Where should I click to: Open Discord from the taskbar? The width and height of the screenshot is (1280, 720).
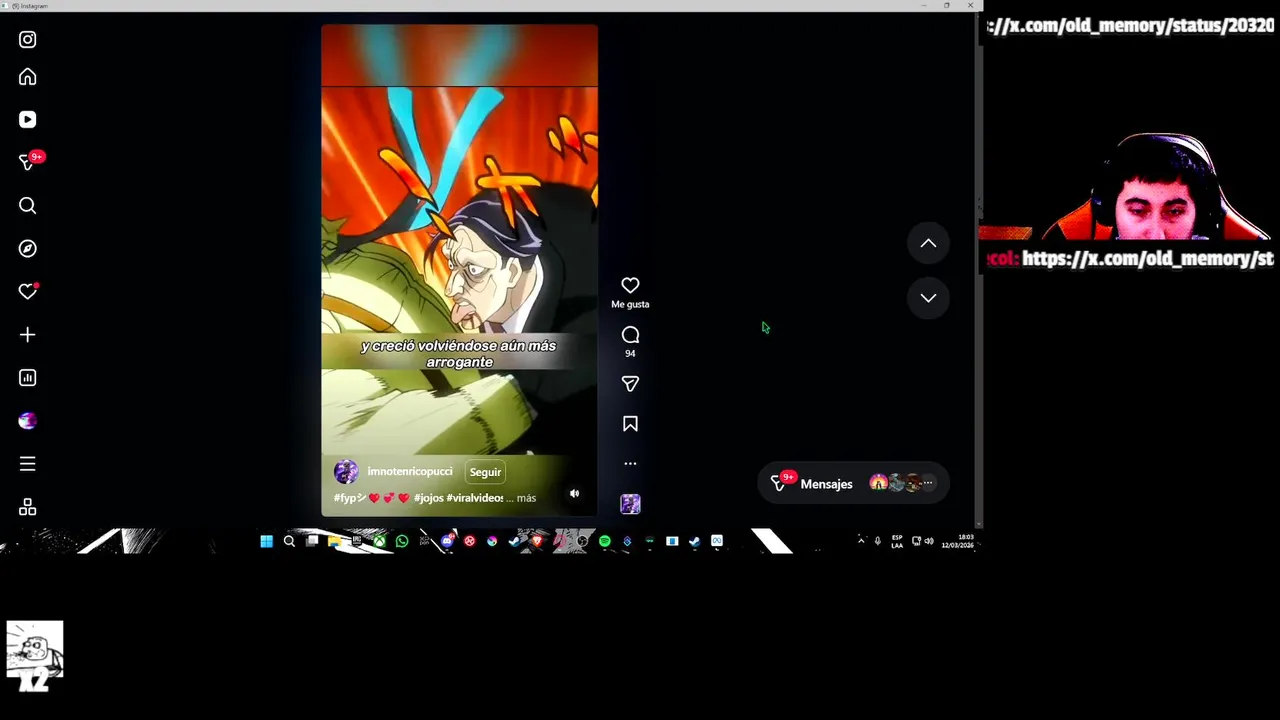[447, 541]
